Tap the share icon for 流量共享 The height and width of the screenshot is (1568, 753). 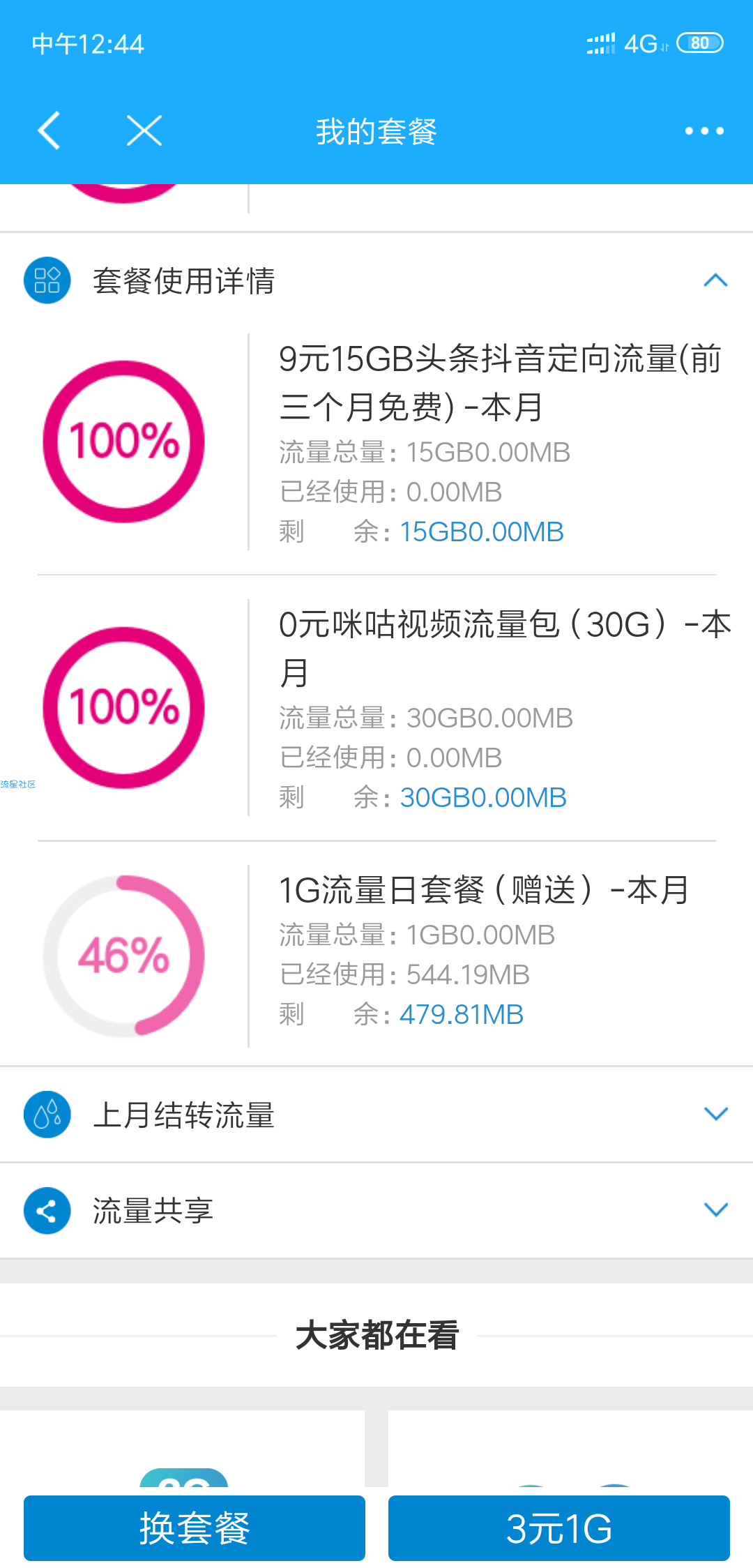[x=47, y=1211]
